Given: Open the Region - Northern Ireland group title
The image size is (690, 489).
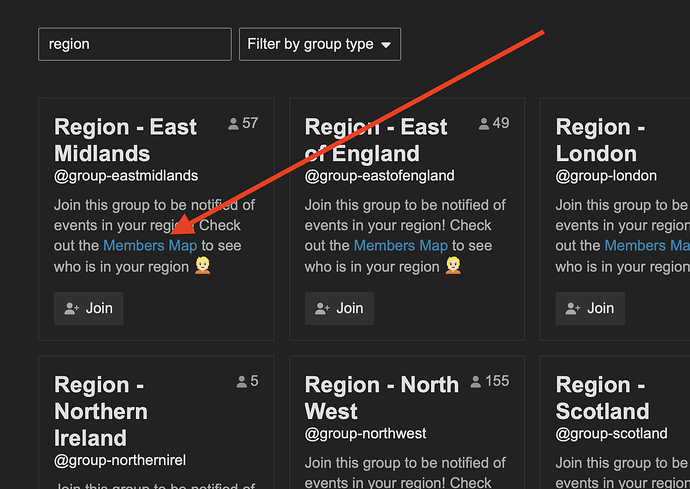Looking at the screenshot, I should [101, 411].
